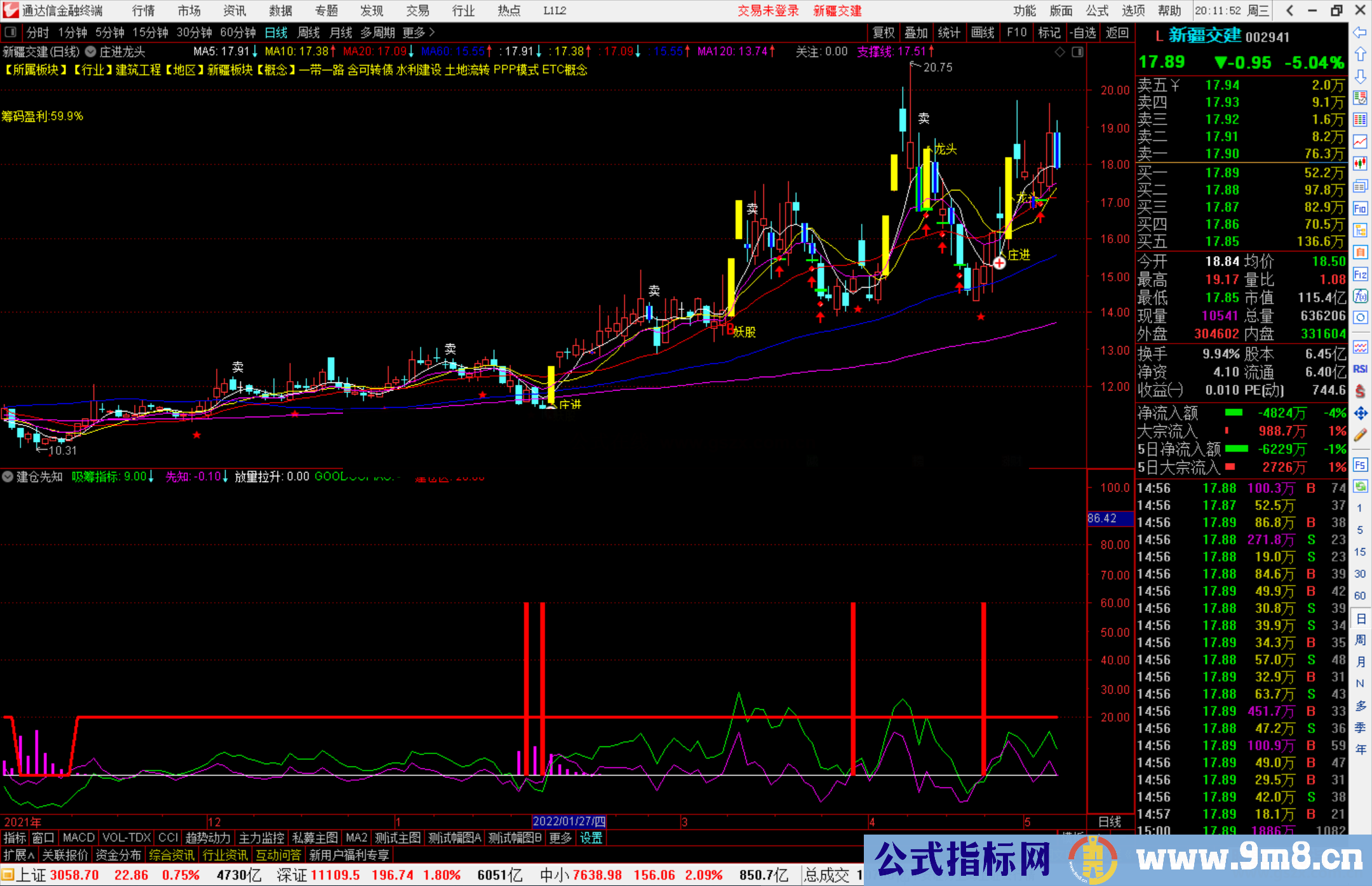Click the f(x) formula icon in sidebar

(x=1360, y=296)
